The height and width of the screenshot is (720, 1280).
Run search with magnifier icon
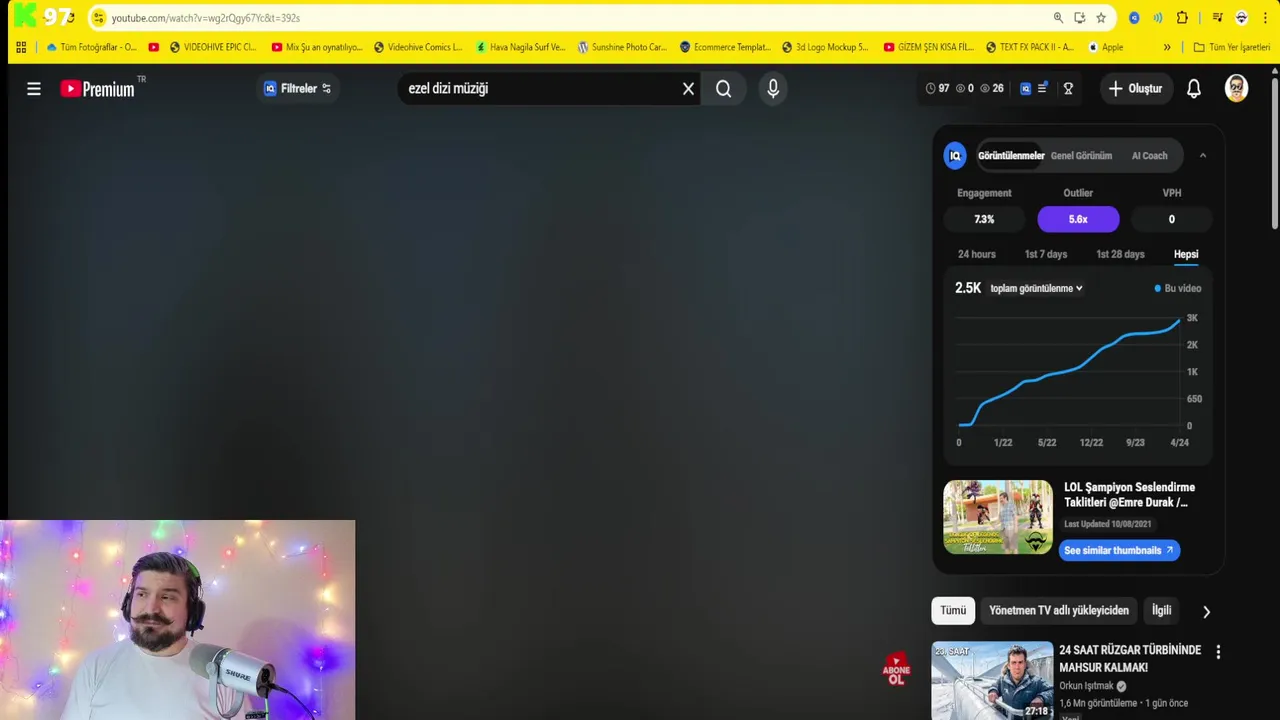pos(723,89)
